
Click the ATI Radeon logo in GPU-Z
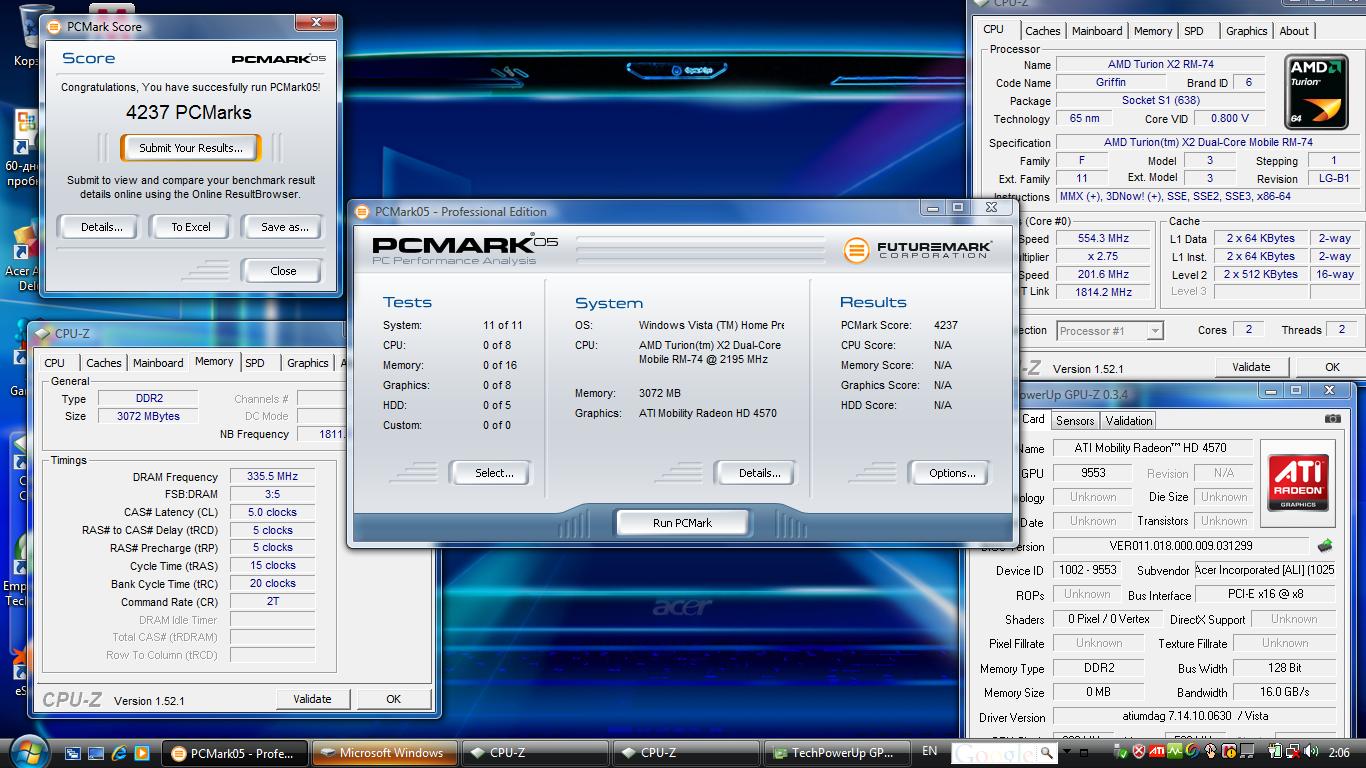1298,482
